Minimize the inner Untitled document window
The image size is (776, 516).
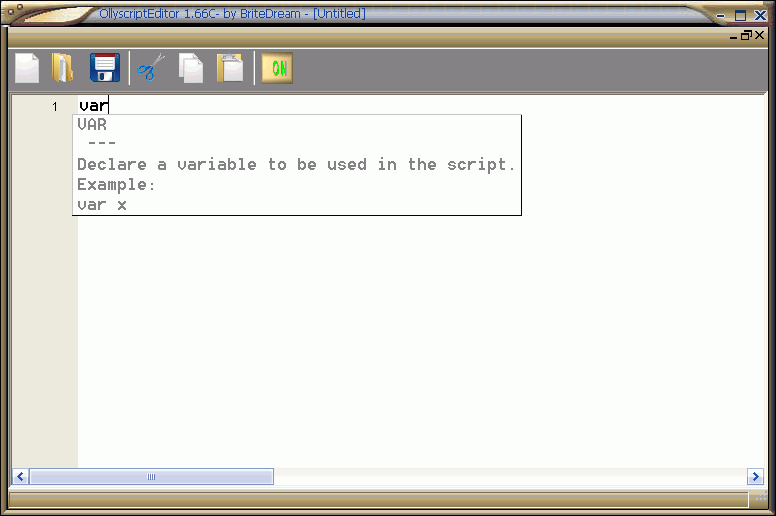(x=733, y=36)
